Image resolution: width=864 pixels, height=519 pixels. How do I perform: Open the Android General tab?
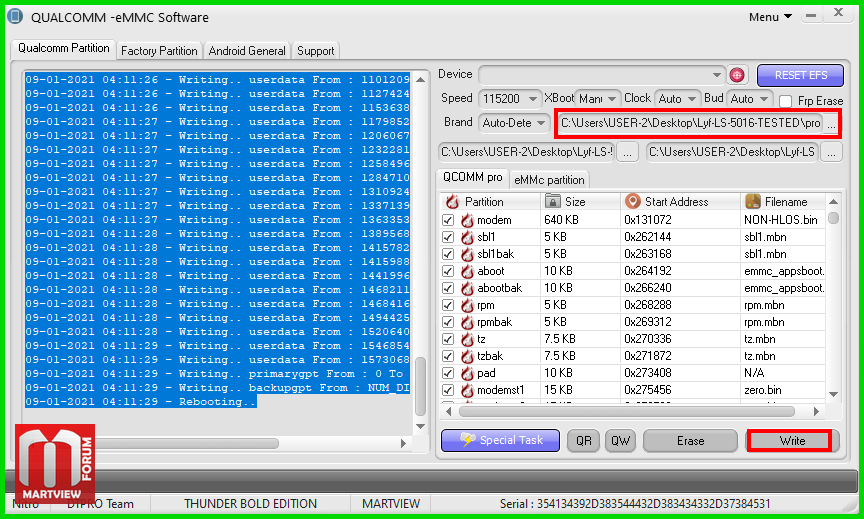pos(247,51)
